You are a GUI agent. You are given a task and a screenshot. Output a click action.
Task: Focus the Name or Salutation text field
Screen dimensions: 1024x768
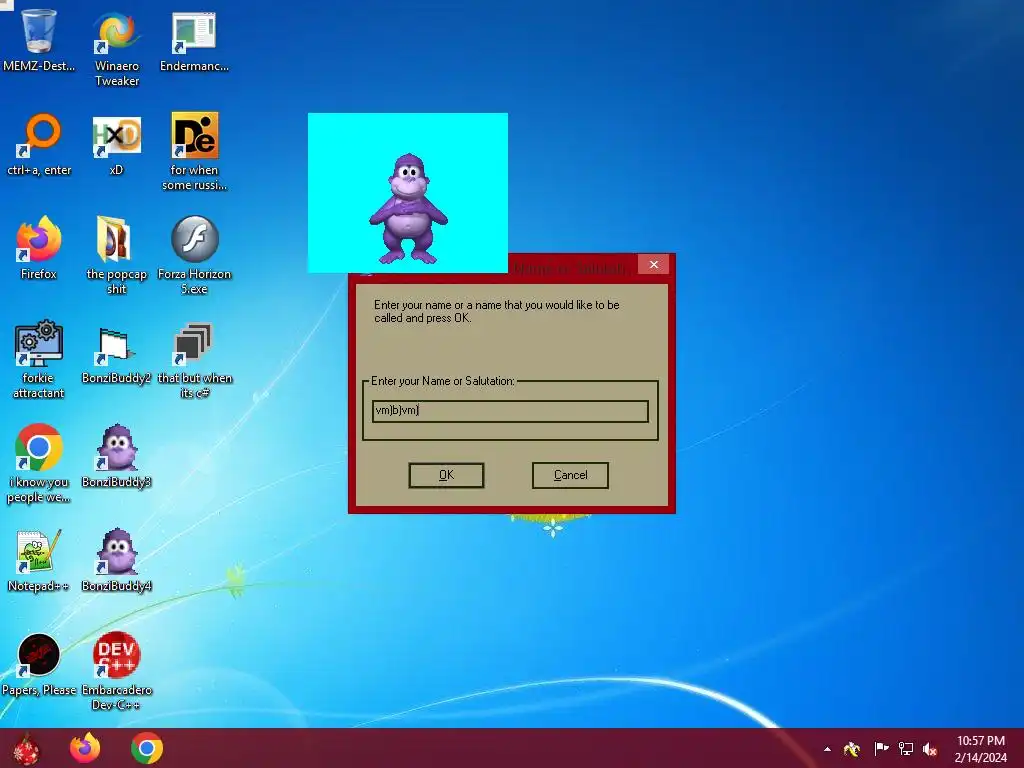tap(510, 411)
